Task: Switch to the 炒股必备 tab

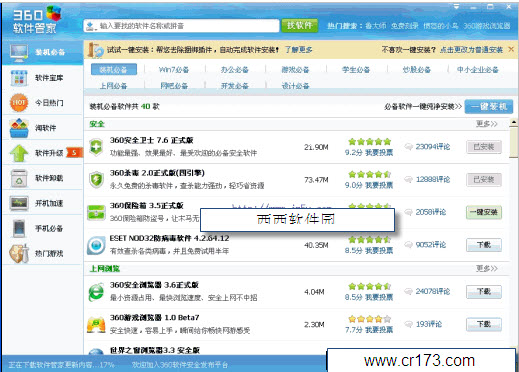Action: pyautogui.click(x=417, y=70)
